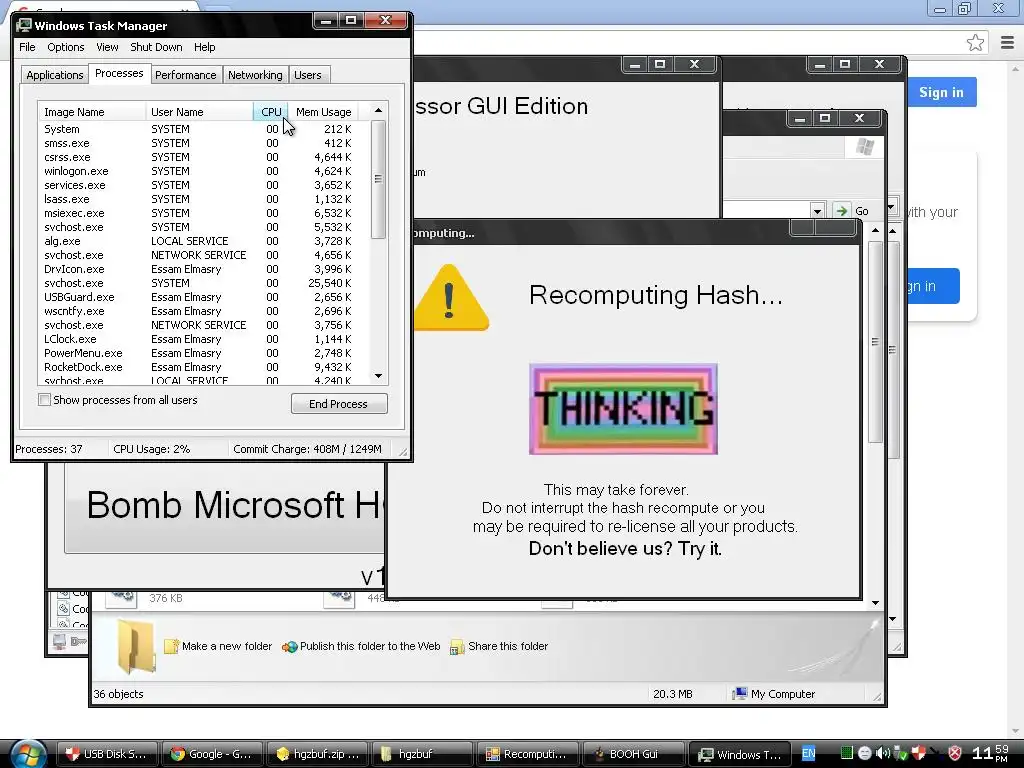Open the Windows Start button
1024x768 pixels.
point(27,753)
